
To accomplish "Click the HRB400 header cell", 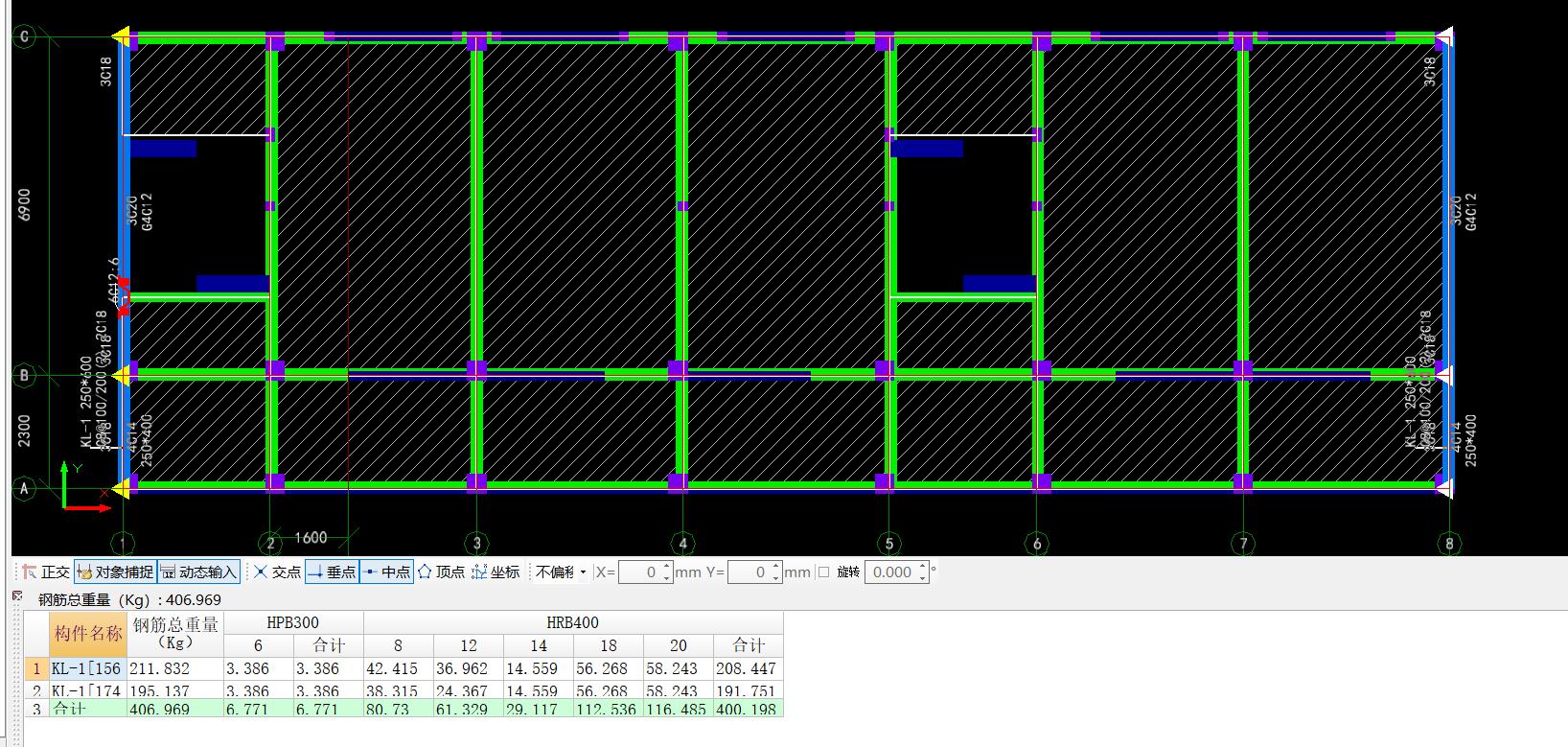I will [x=573, y=622].
